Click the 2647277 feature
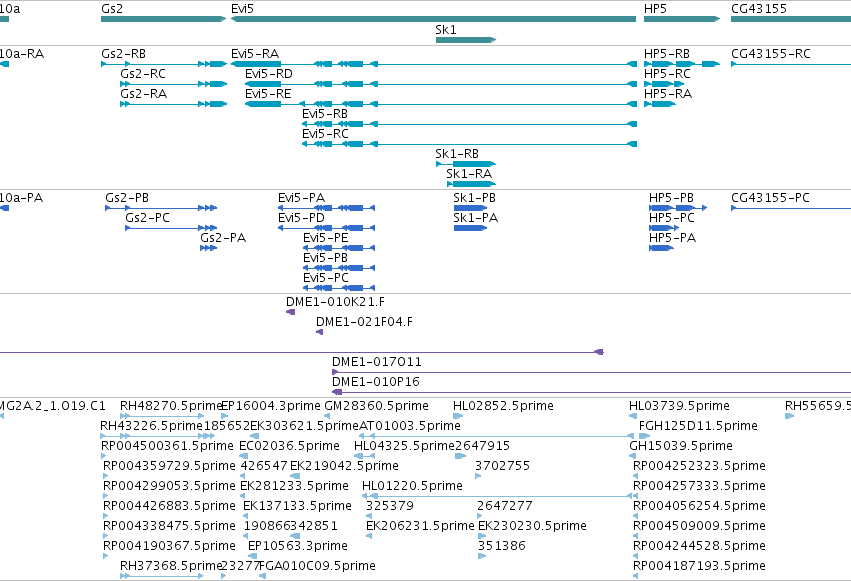851x581 pixels. tap(480, 516)
